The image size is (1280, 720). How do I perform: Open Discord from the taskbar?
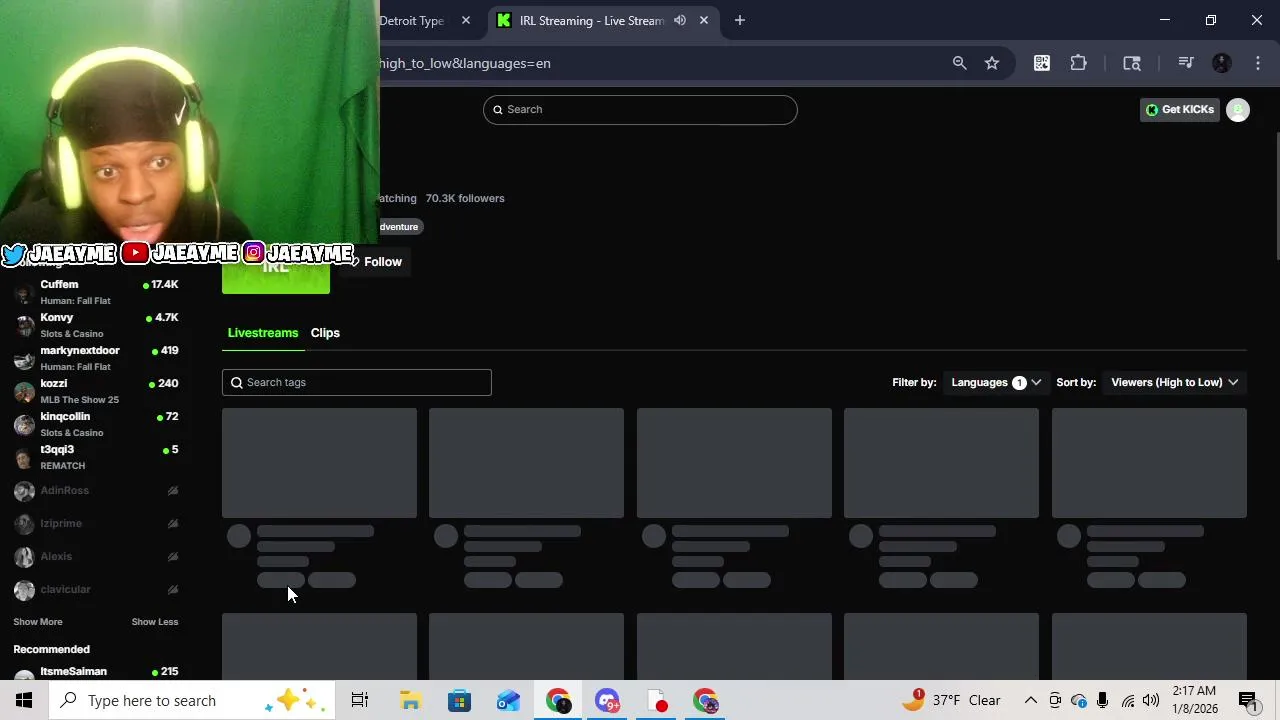click(607, 700)
